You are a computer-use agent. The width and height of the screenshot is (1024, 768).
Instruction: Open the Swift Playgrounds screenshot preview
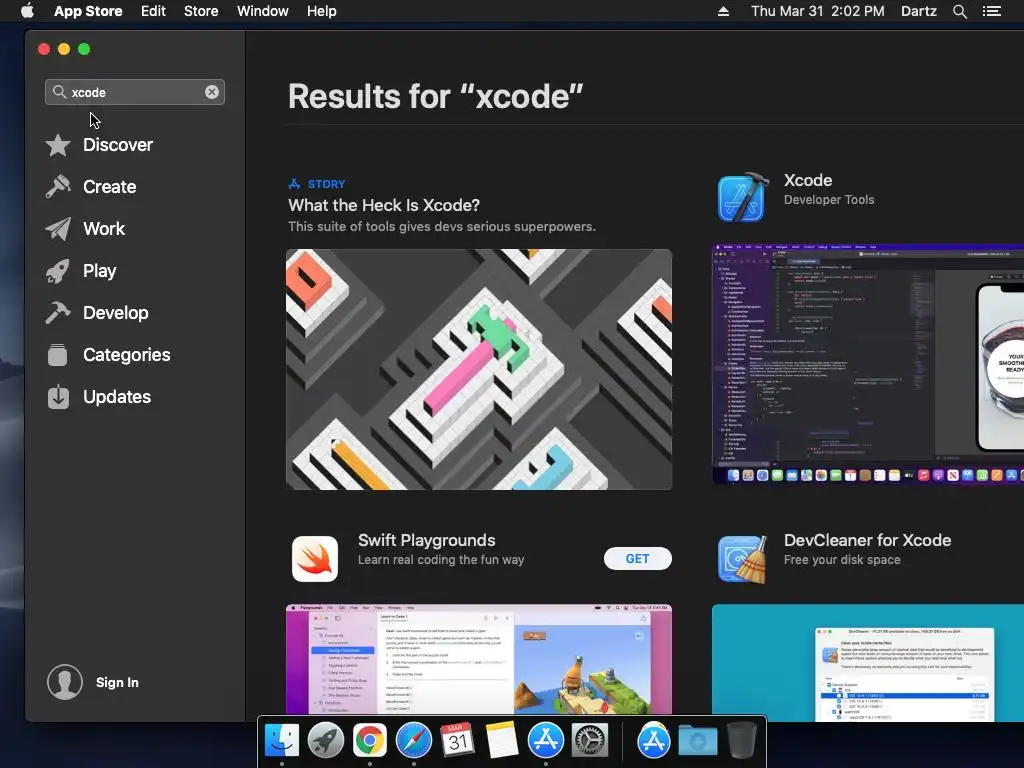point(479,660)
